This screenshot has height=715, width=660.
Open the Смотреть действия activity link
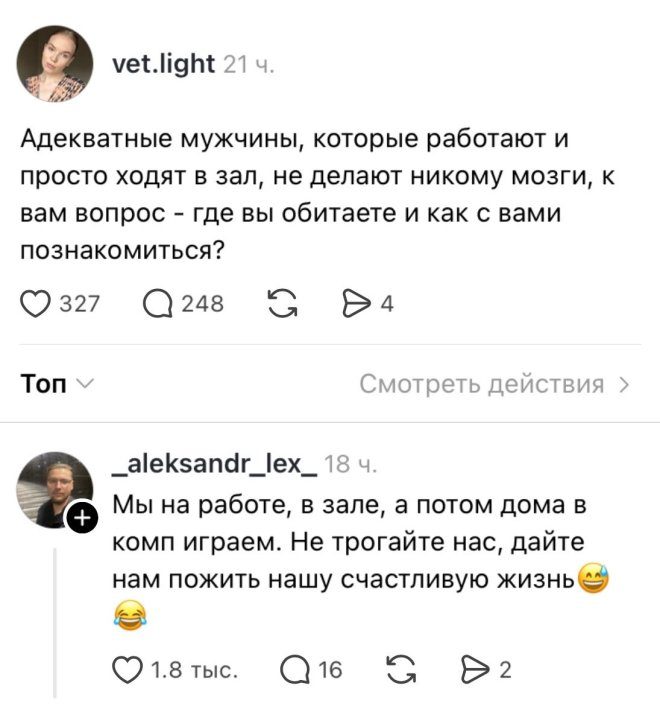pos(482,384)
